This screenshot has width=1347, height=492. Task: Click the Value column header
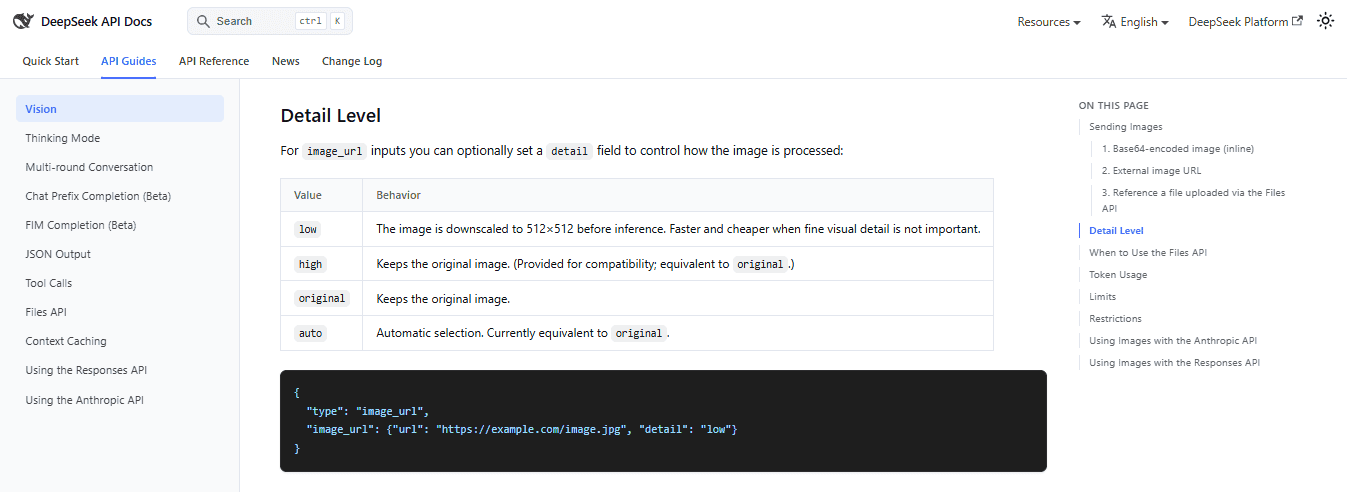(x=321, y=195)
